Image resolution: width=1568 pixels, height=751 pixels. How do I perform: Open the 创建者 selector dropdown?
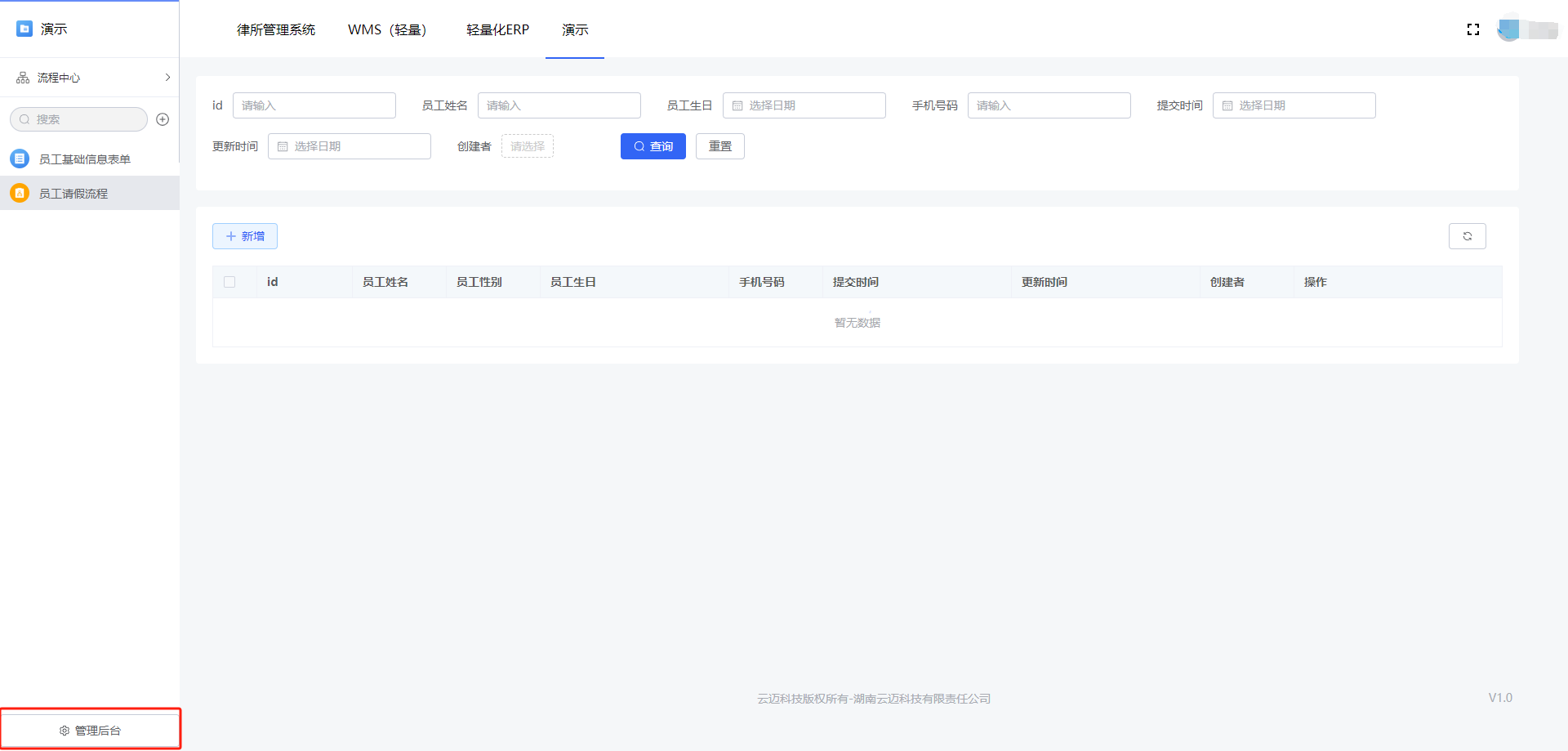pyautogui.click(x=527, y=146)
